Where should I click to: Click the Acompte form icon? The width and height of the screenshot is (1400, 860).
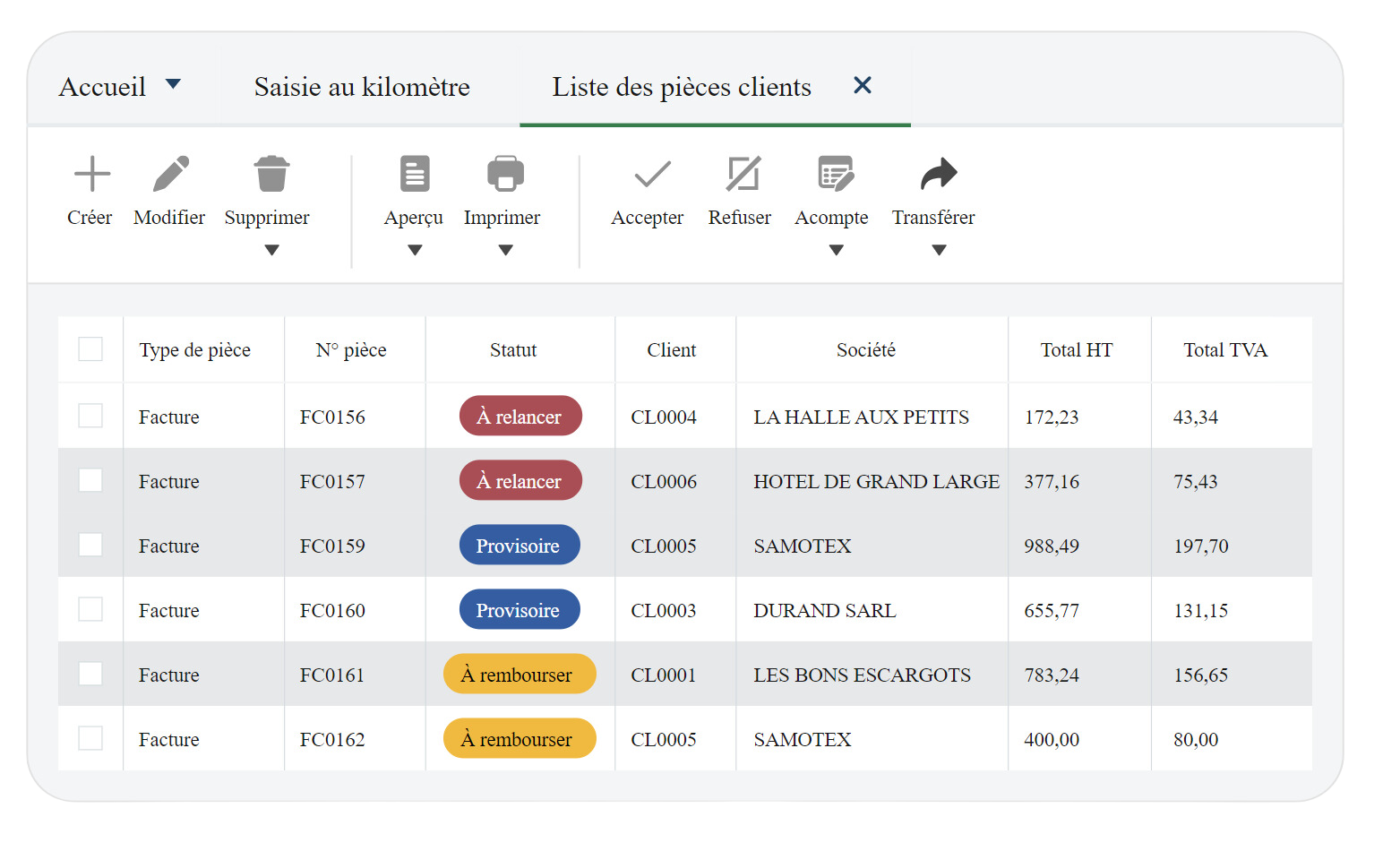pyautogui.click(x=836, y=174)
